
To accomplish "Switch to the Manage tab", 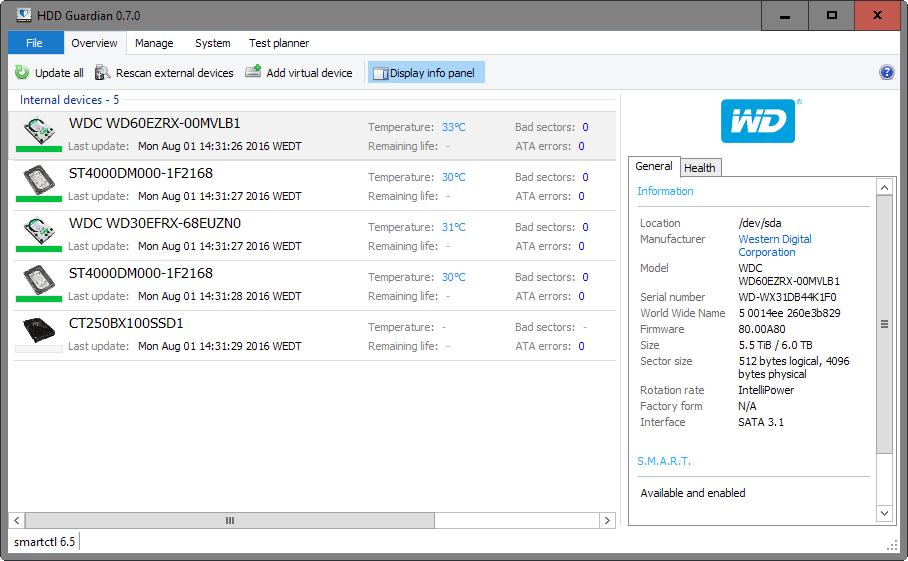I will pos(154,43).
